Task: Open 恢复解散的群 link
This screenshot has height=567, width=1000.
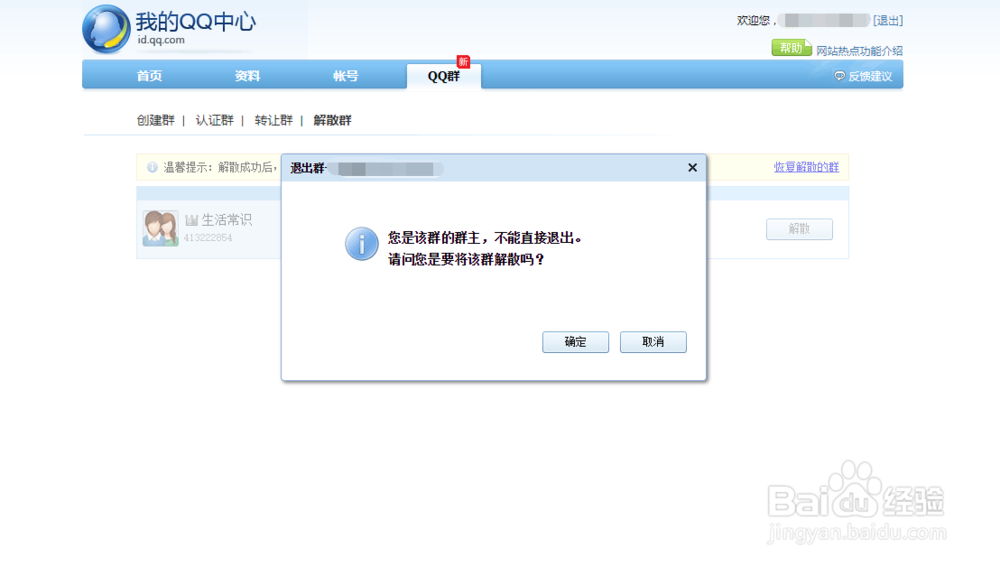Action: click(806, 167)
